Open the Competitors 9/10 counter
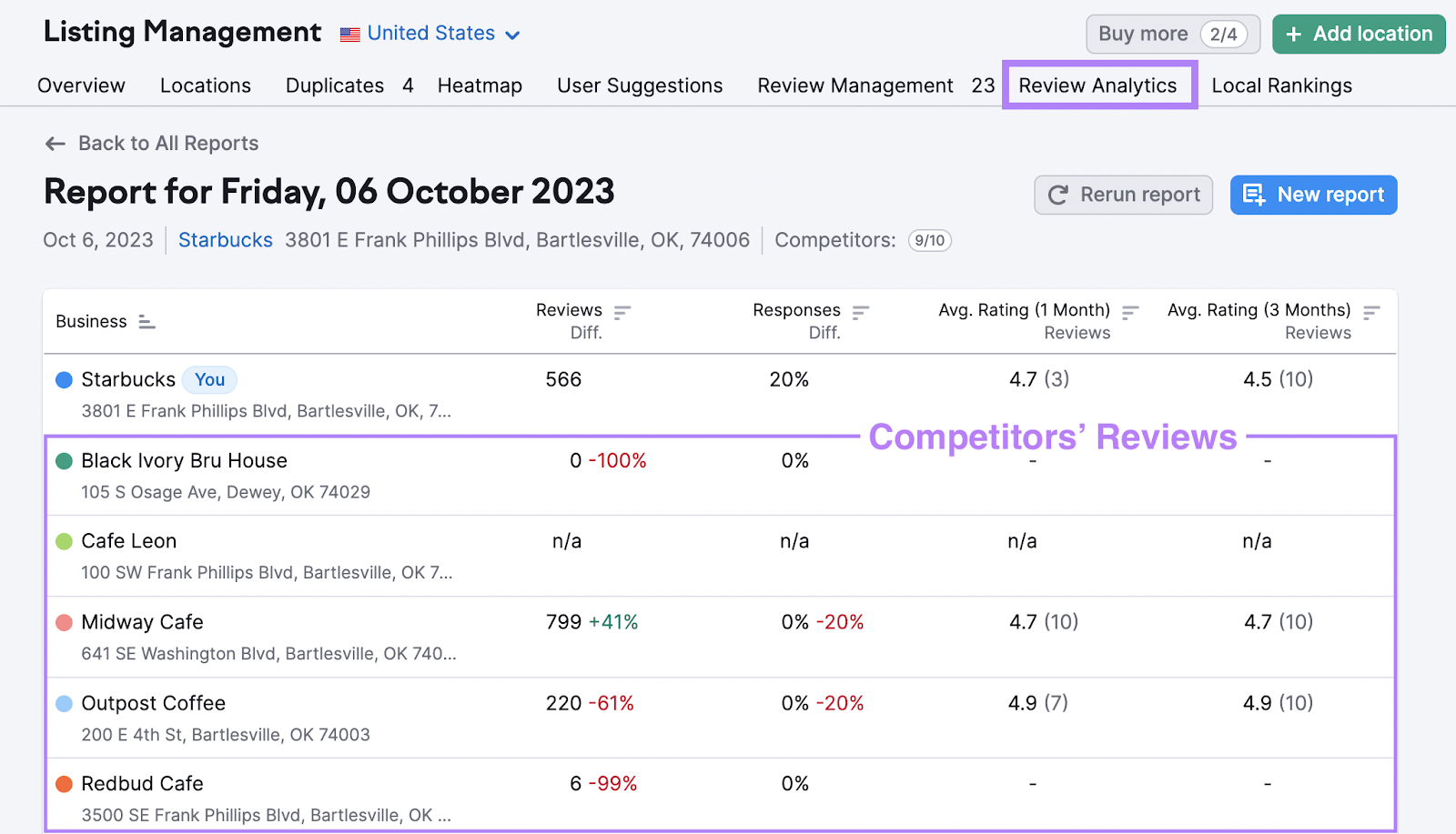1456x834 pixels. [x=929, y=240]
